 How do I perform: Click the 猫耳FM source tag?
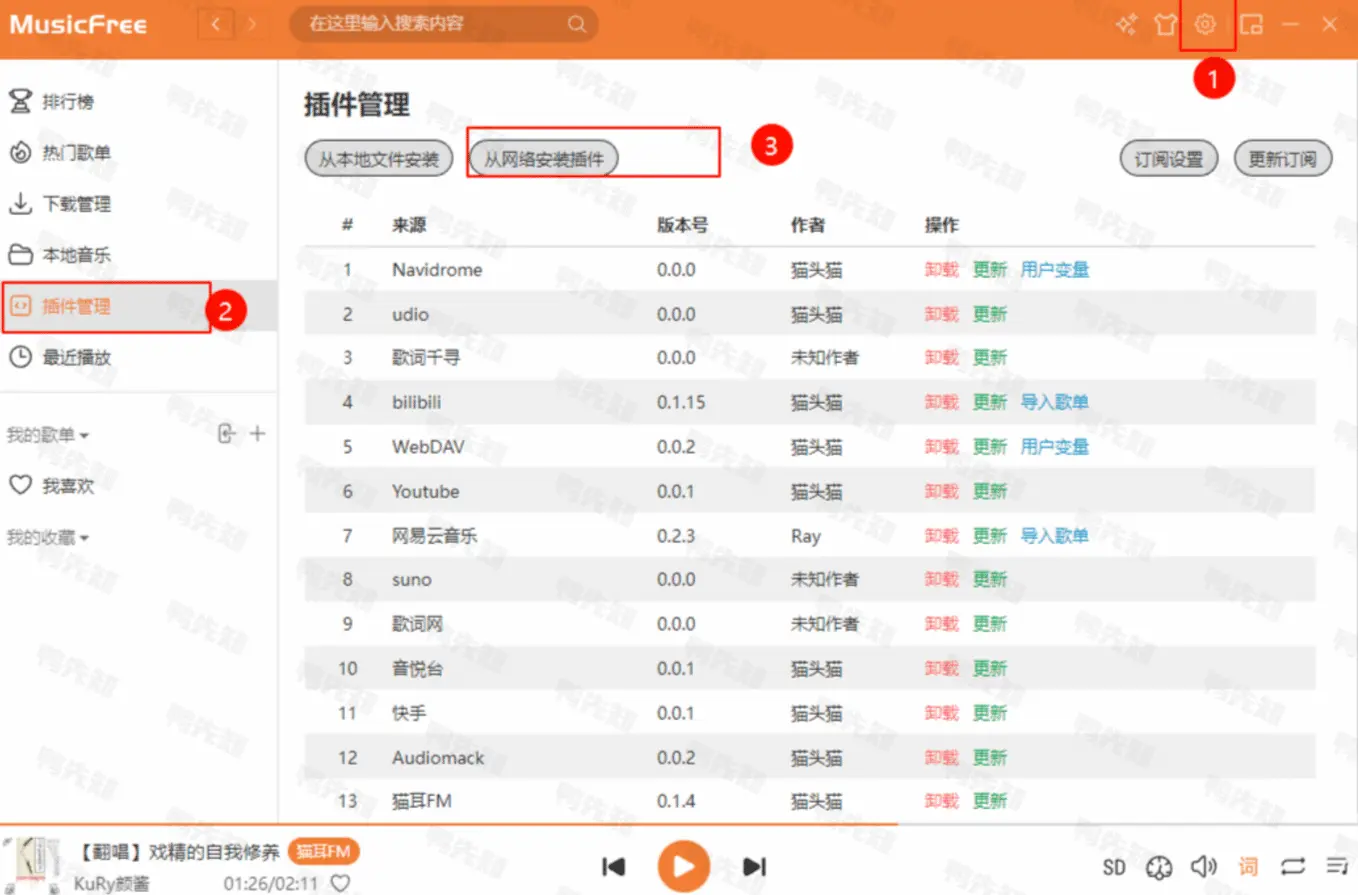324,852
